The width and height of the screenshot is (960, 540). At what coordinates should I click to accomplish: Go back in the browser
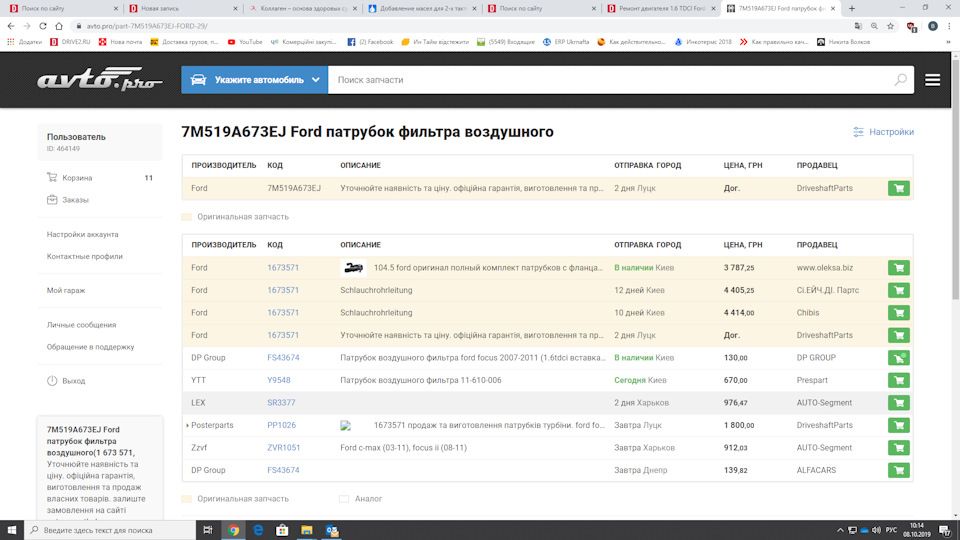click(x=11, y=26)
